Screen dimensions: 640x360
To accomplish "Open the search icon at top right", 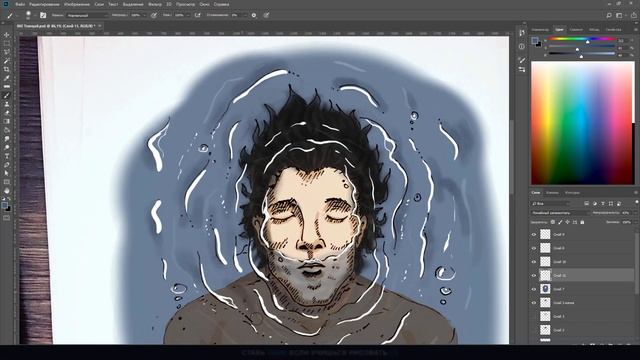I will 609,15.
